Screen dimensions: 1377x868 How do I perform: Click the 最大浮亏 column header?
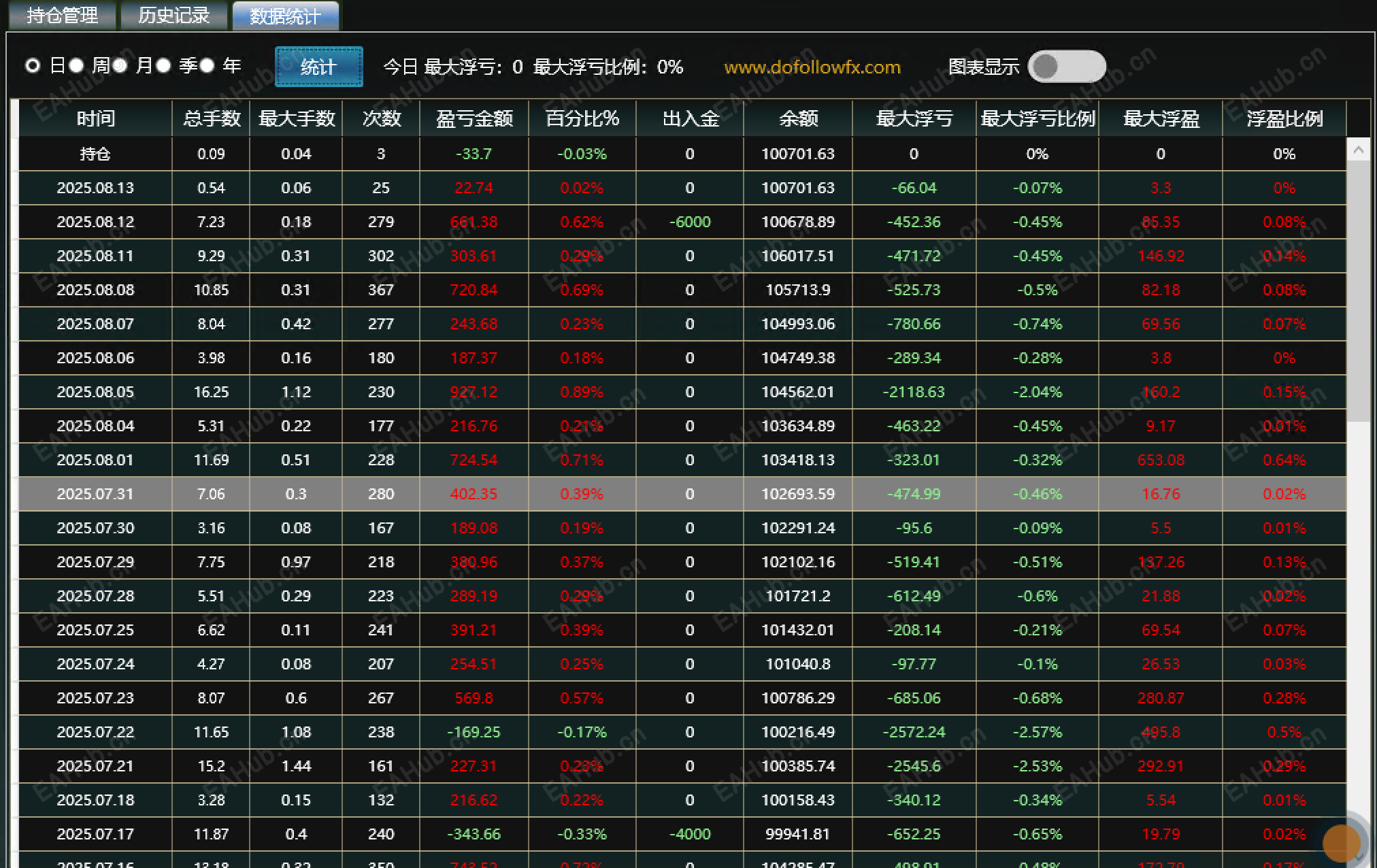914,119
